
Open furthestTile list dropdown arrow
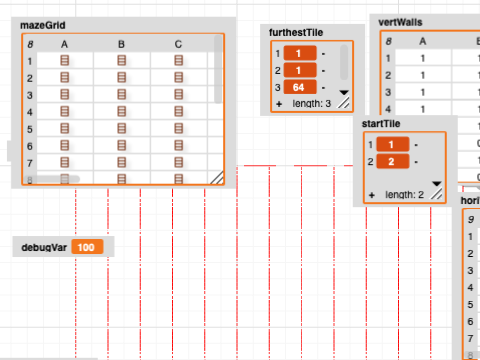344,92
